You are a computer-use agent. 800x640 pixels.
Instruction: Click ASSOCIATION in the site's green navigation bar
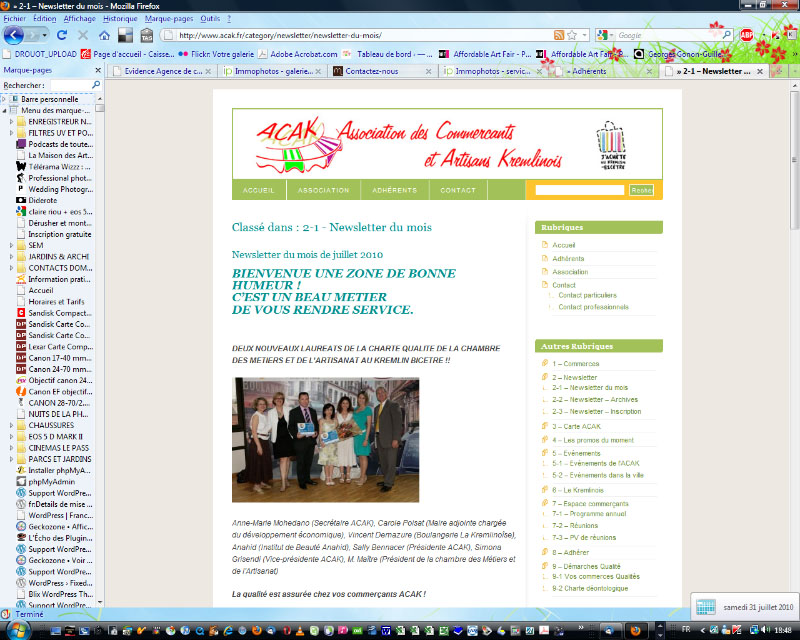click(x=323, y=190)
